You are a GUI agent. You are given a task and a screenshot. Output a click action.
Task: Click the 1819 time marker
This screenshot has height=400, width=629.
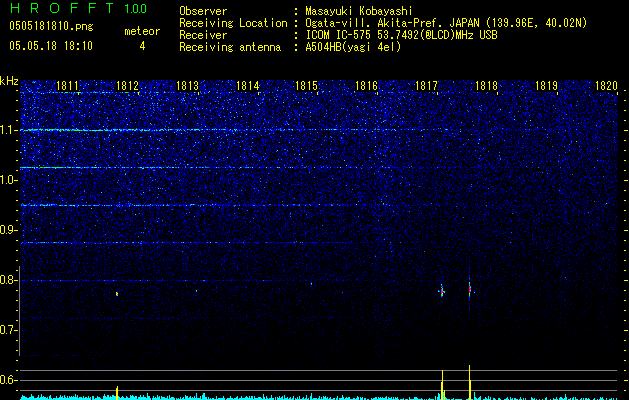click(x=546, y=86)
